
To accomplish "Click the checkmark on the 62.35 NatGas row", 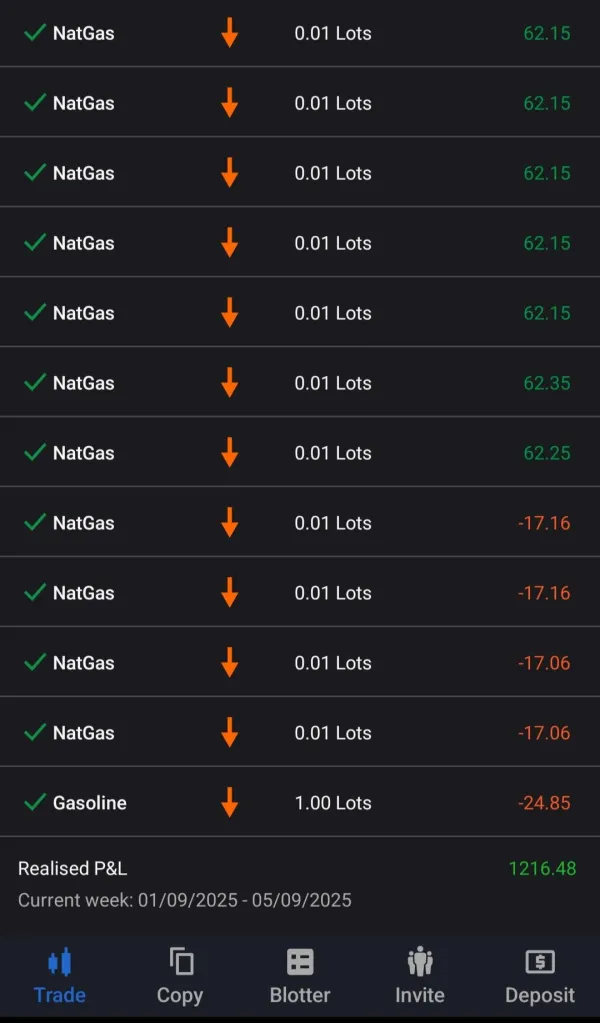I will click(35, 382).
